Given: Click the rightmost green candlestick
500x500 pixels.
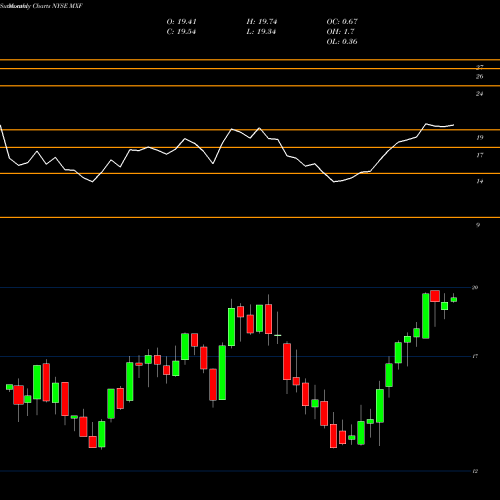Looking at the screenshot, I should coord(454,299).
